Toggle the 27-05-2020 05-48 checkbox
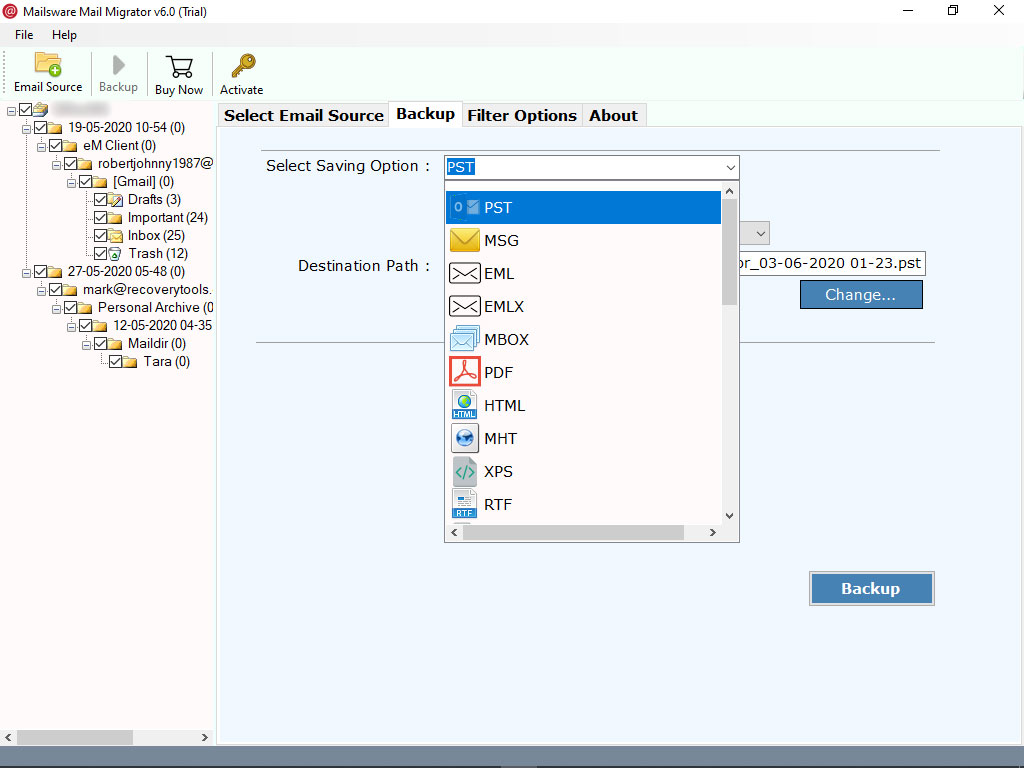The height and width of the screenshot is (768, 1024). (x=40, y=271)
